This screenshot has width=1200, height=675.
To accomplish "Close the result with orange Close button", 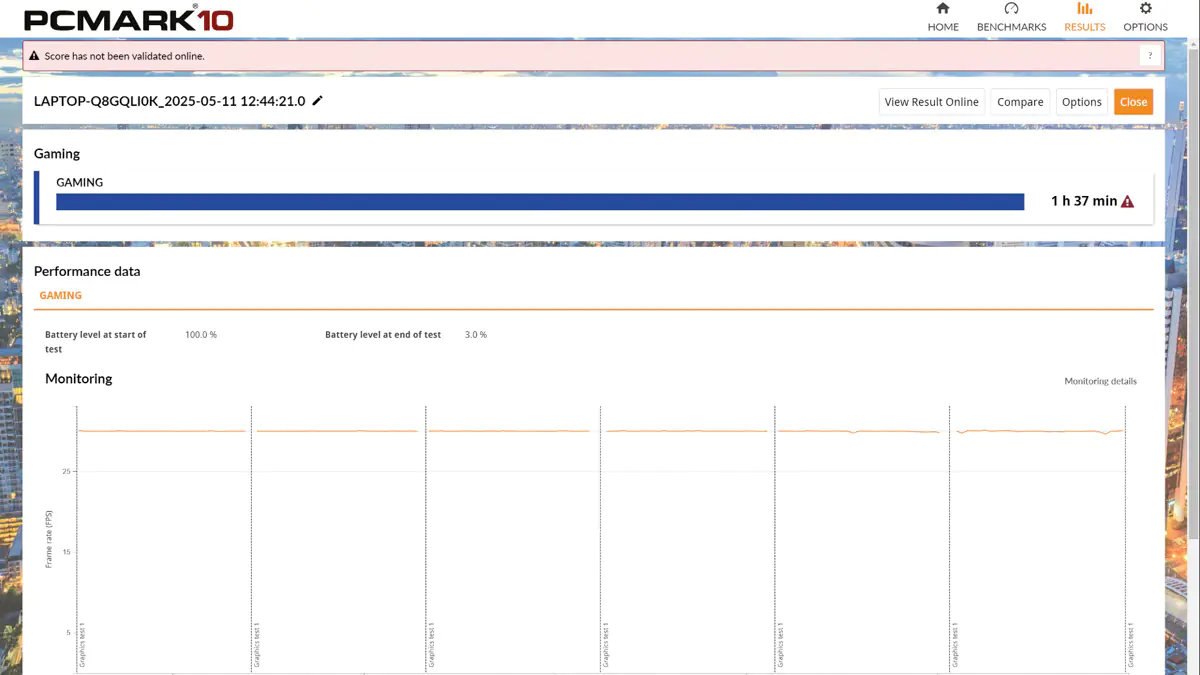I will click(1133, 102).
